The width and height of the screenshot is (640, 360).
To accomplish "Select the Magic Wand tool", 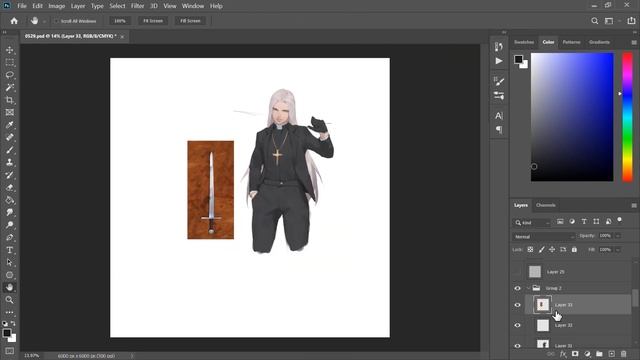I will click(9, 87).
